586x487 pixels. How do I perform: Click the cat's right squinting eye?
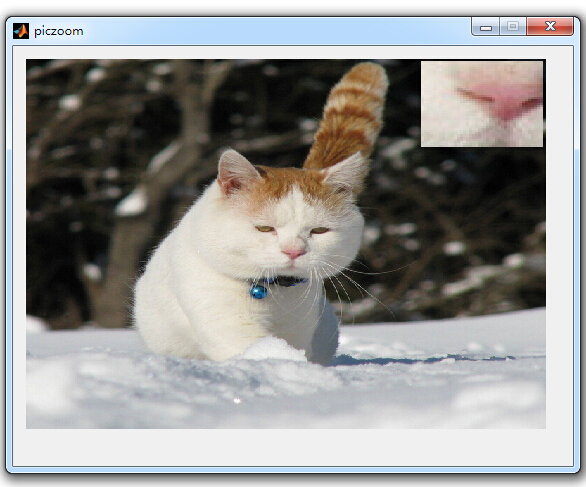click(x=320, y=230)
